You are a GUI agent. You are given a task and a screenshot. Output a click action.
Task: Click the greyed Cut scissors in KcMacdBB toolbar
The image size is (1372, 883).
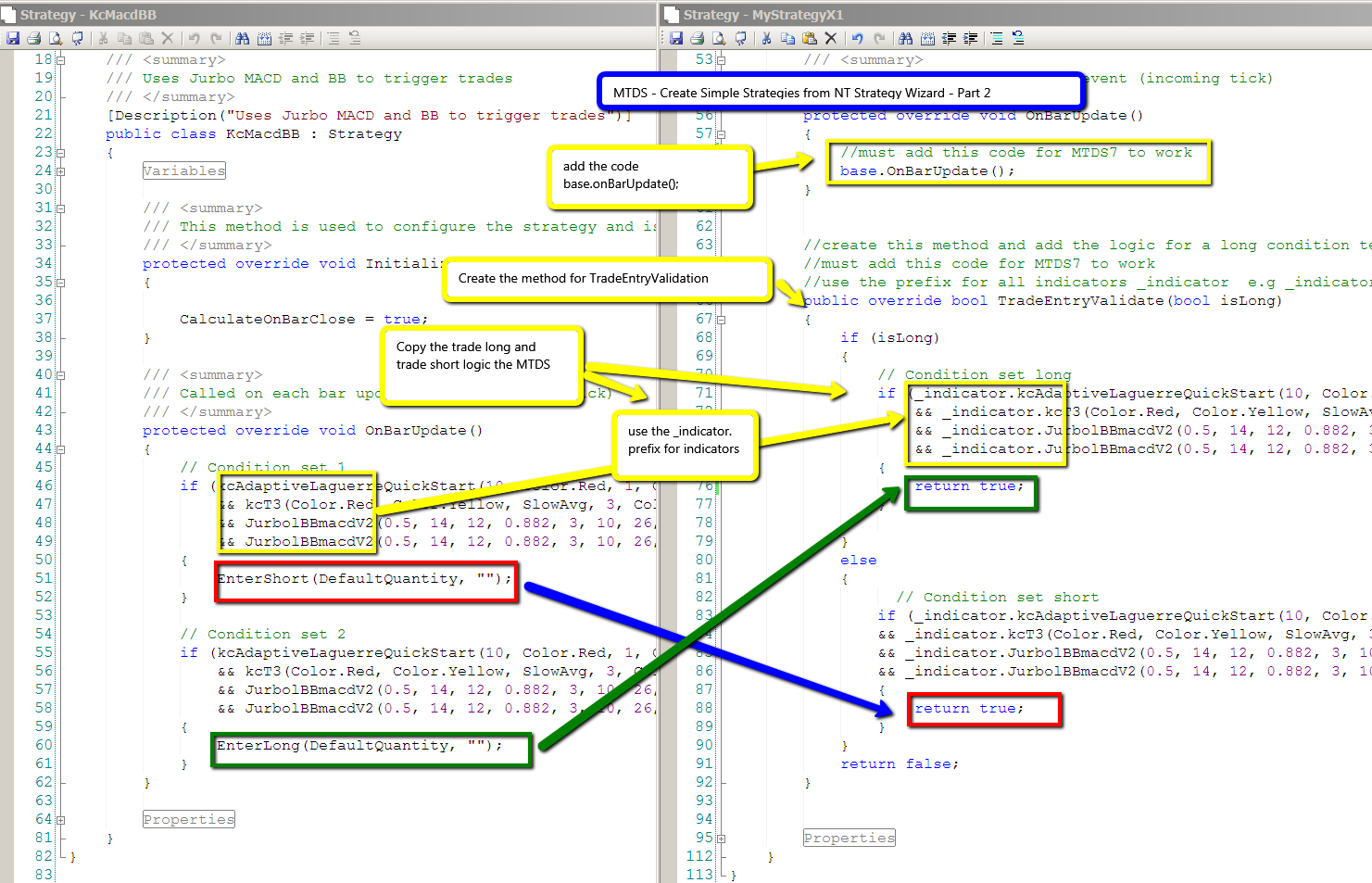(103, 38)
